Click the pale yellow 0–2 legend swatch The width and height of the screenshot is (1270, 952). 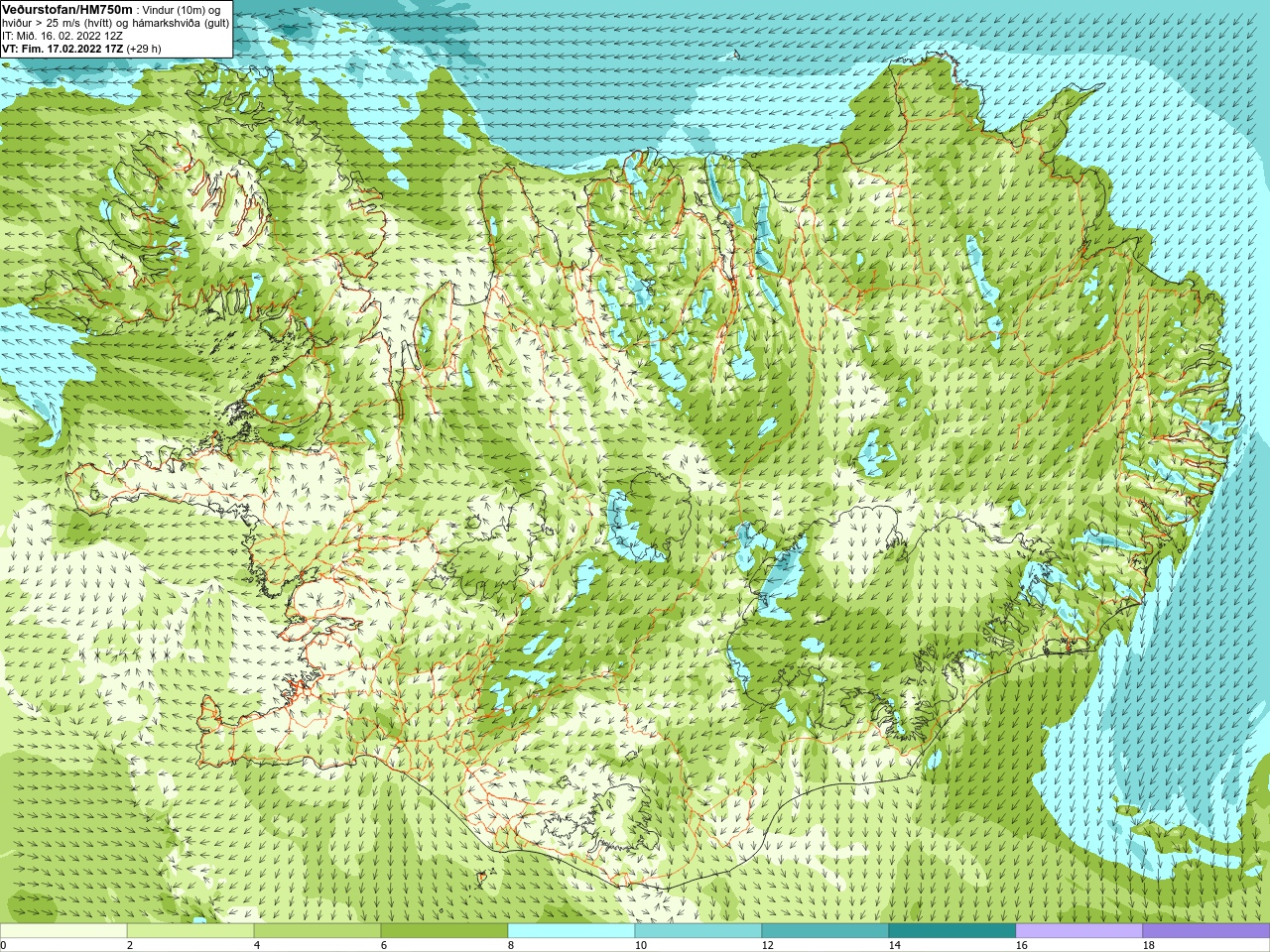(63, 931)
